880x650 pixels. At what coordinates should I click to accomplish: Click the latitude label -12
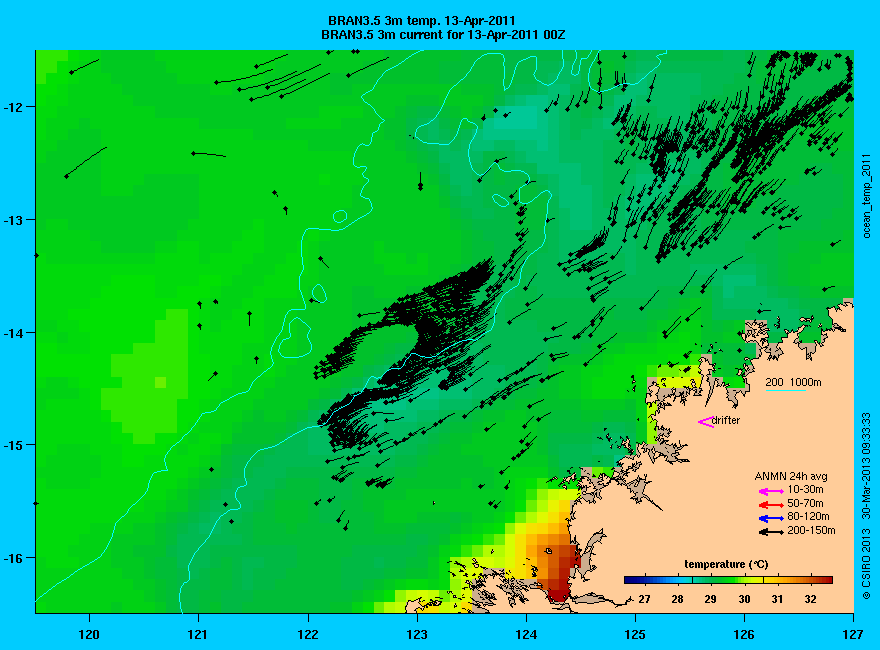(x=11, y=107)
